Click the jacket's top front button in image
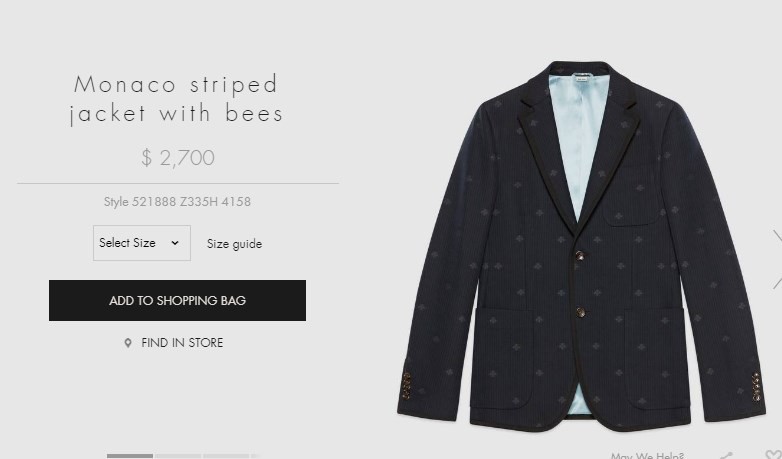This screenshot has width=782, height=459. click(580, 256)
